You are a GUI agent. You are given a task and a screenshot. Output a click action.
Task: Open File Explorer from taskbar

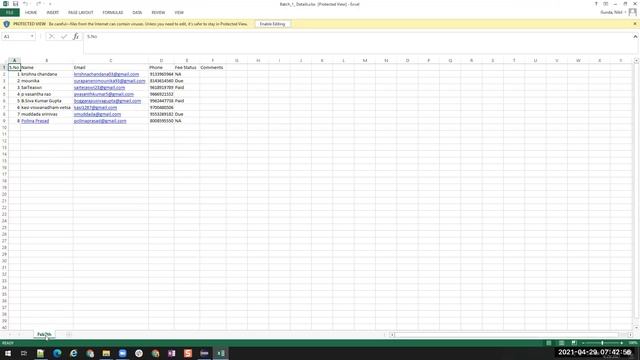click(x=106, y=353)
